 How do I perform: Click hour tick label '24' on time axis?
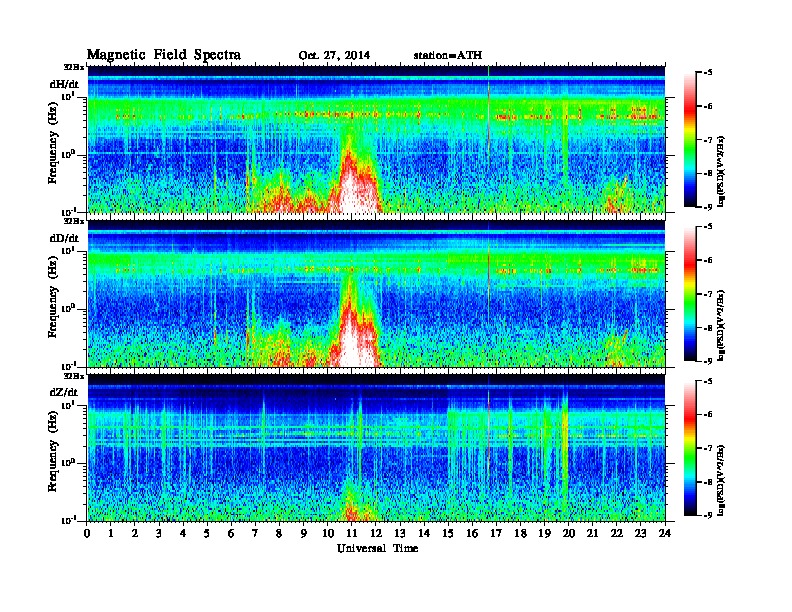[665, 534]
